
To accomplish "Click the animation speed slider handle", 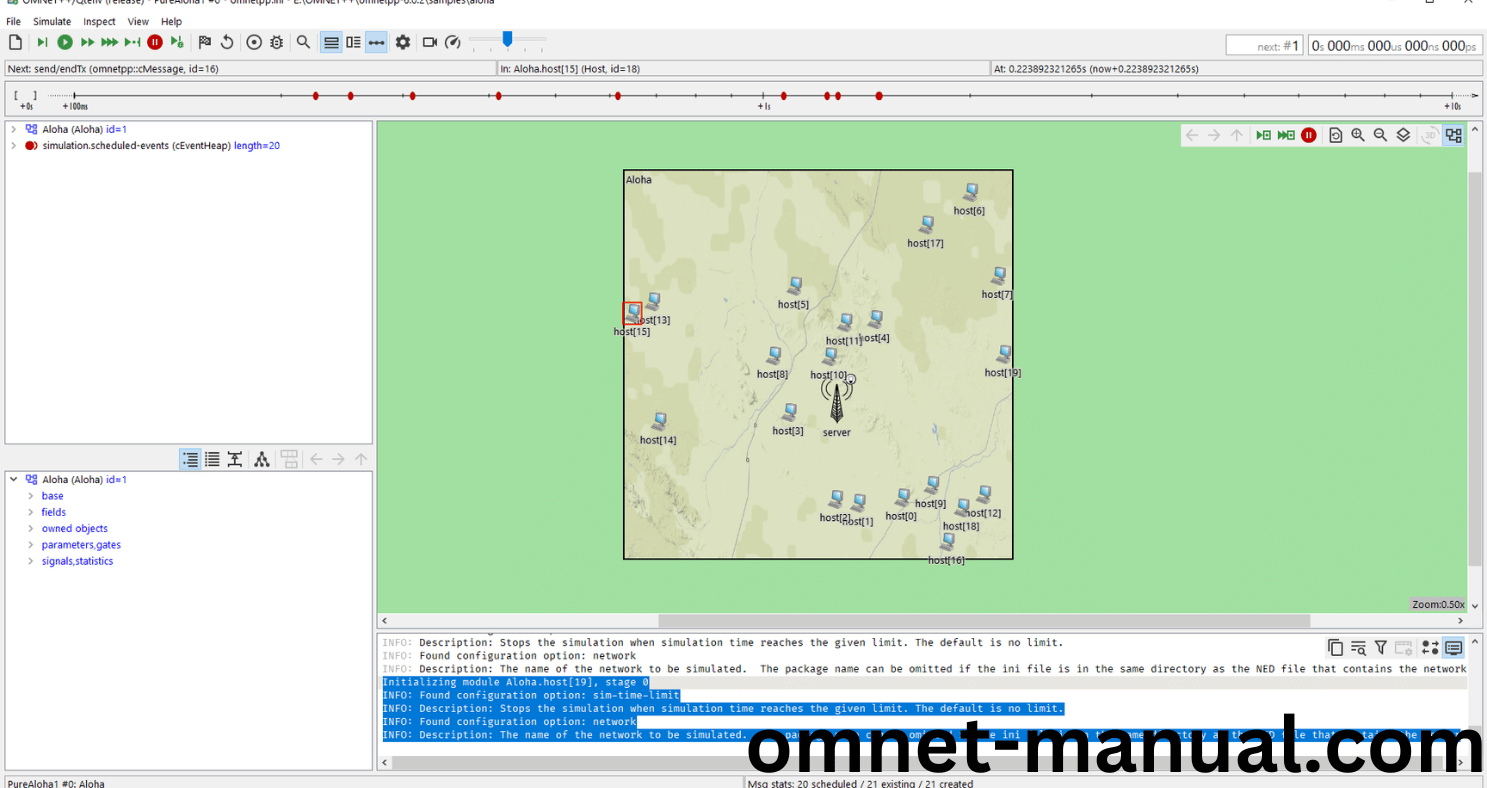I will coord(507,39).
